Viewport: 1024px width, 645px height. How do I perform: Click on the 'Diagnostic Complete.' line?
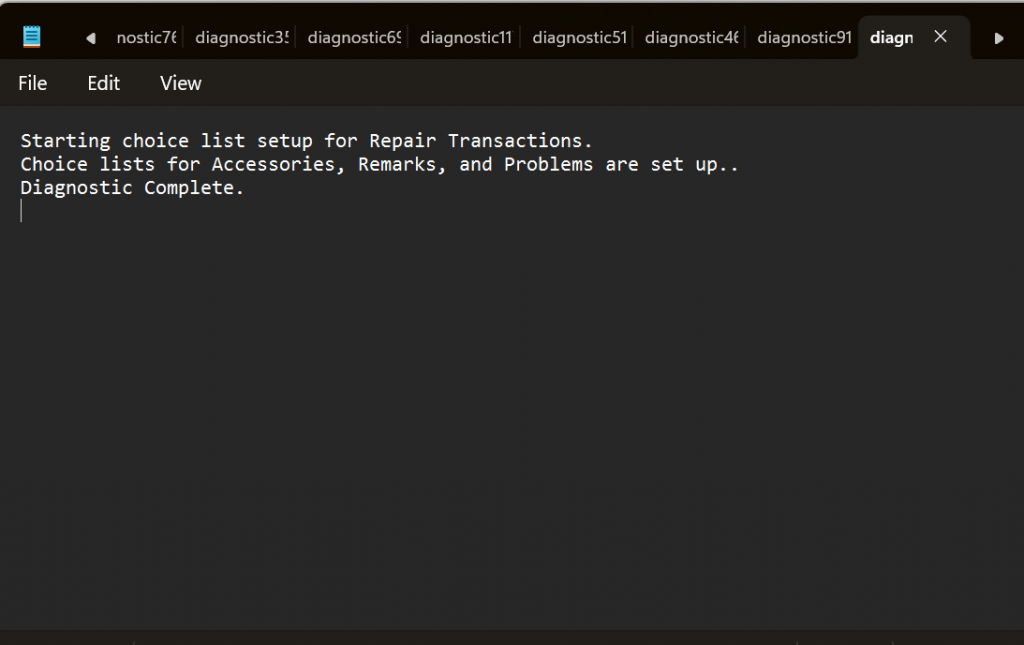tap(132, 187)
